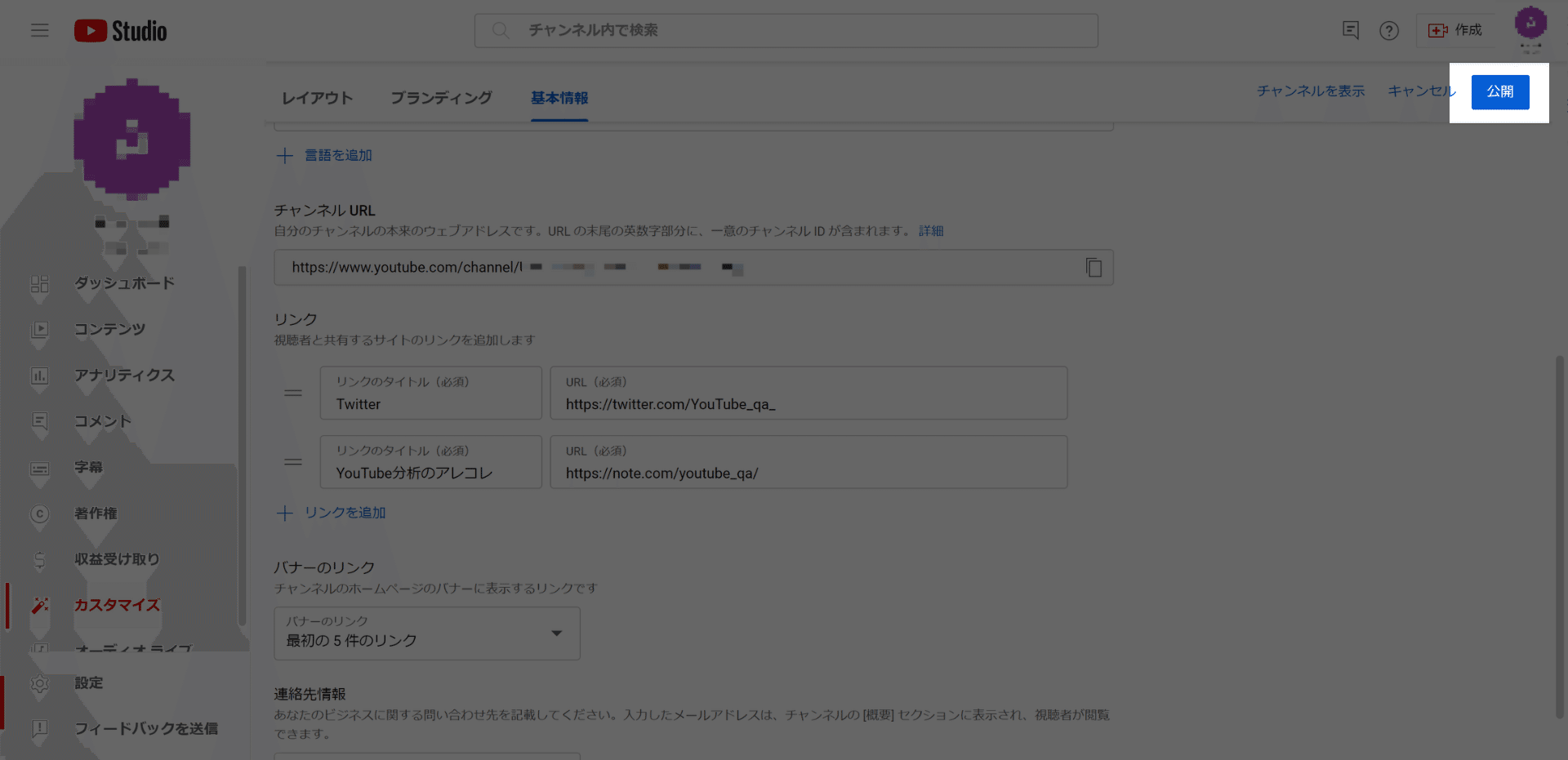The height and width of the screenshot is (760, 1568).
Task: Open the account avatar menu
Action: coord(1530,23)
